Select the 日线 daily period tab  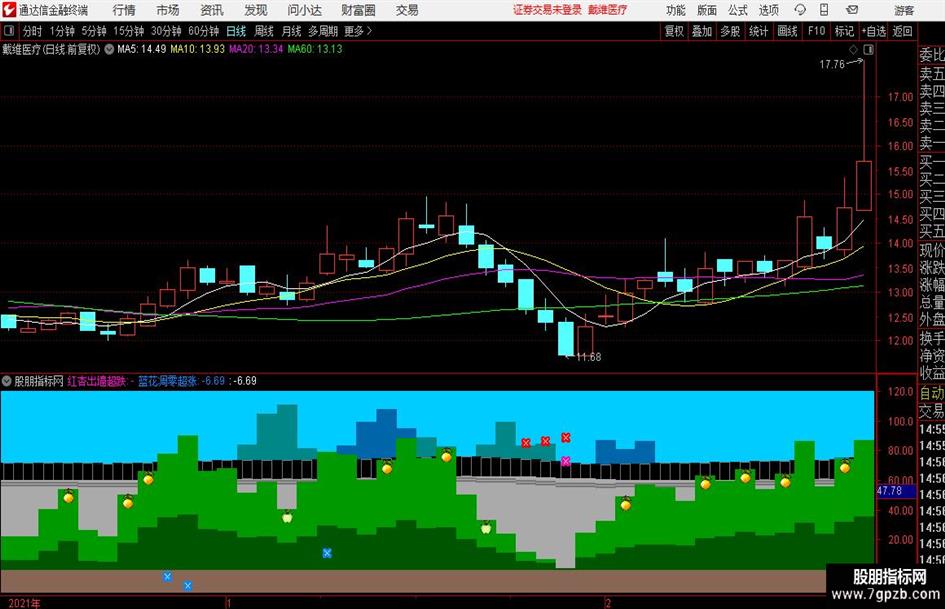[x=236, y=31]
